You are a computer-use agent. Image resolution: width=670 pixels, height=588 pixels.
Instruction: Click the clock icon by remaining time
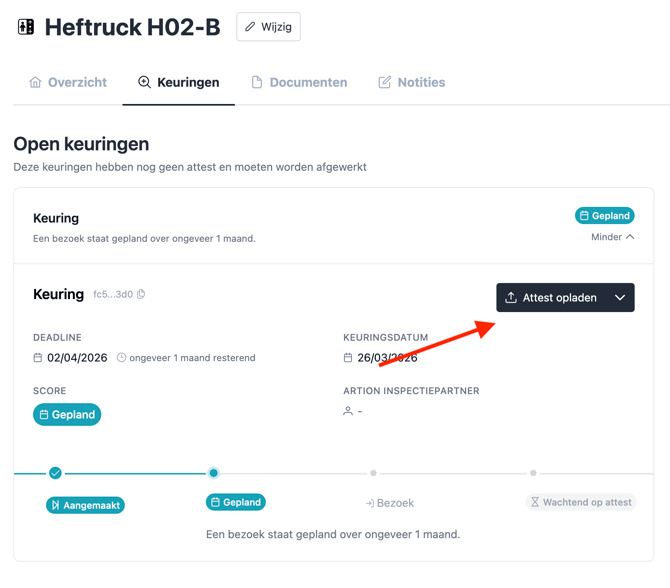click(122, 358)
